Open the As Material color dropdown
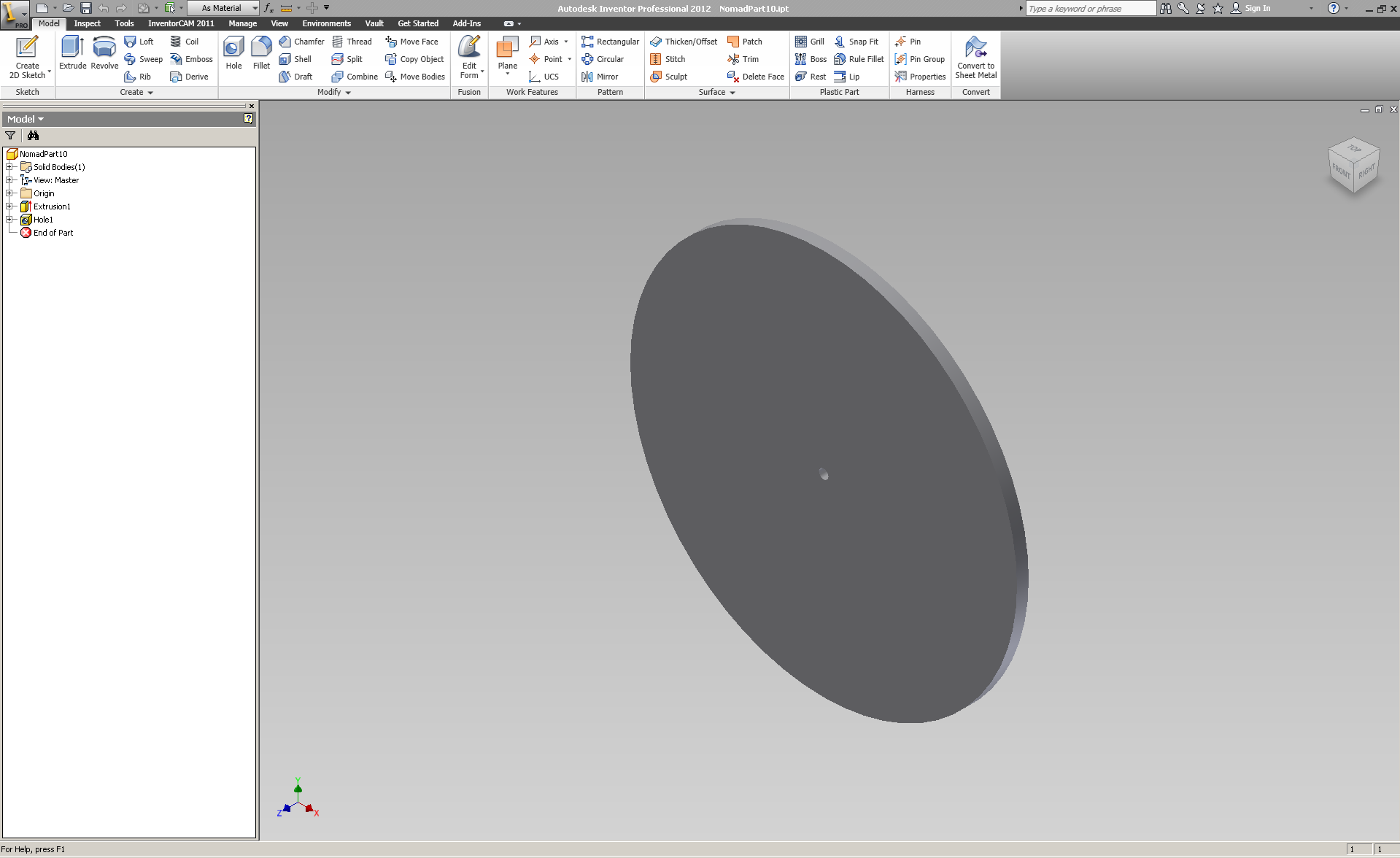1400x858 pixels. click(224, 8)
